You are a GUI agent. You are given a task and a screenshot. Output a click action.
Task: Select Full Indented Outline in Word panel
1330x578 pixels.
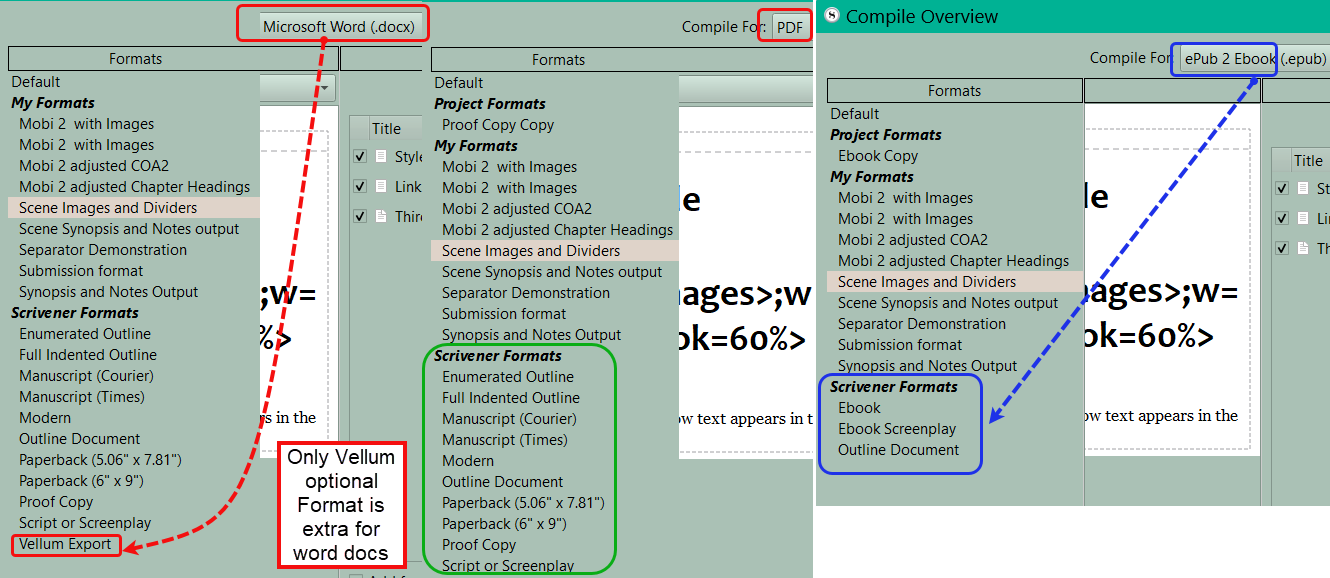[88, 355]
